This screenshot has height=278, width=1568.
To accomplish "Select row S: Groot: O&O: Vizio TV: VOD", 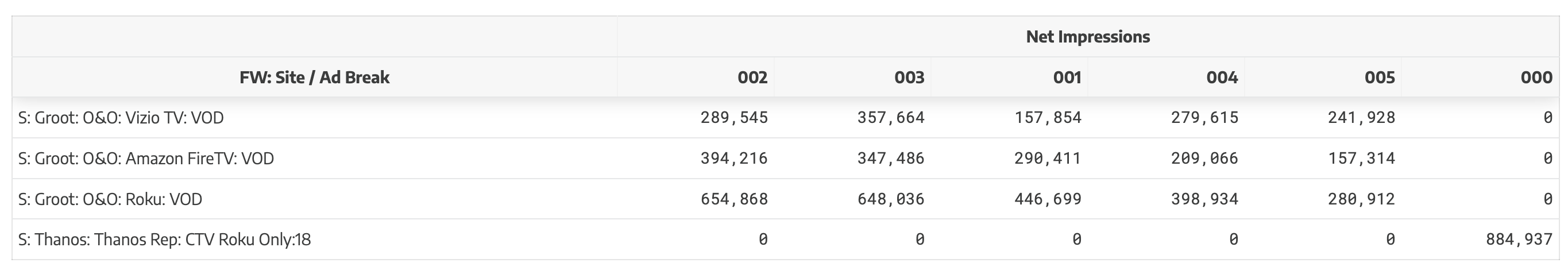I will point(785,117).
